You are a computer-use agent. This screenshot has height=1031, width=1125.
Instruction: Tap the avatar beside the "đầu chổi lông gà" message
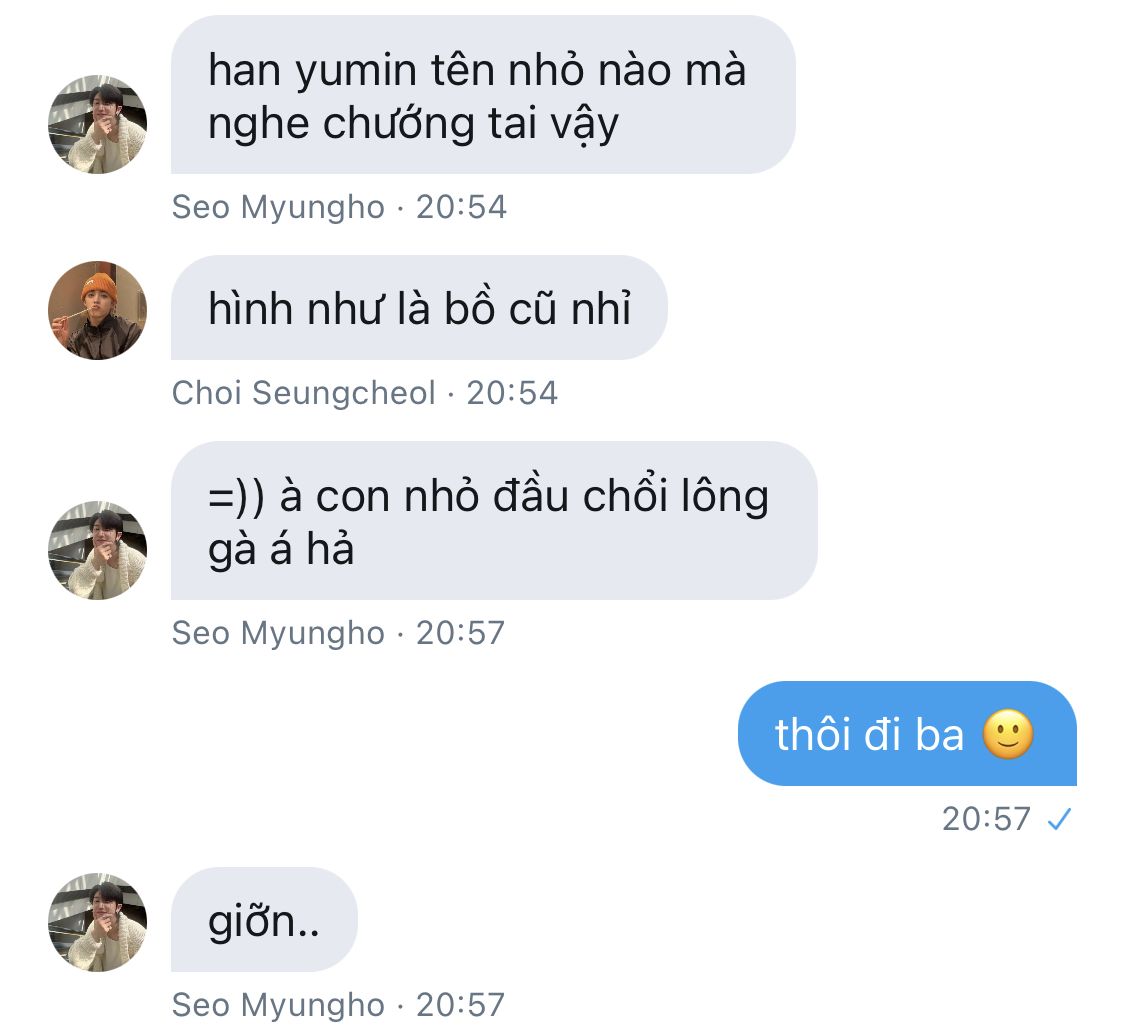coord(98,550)
